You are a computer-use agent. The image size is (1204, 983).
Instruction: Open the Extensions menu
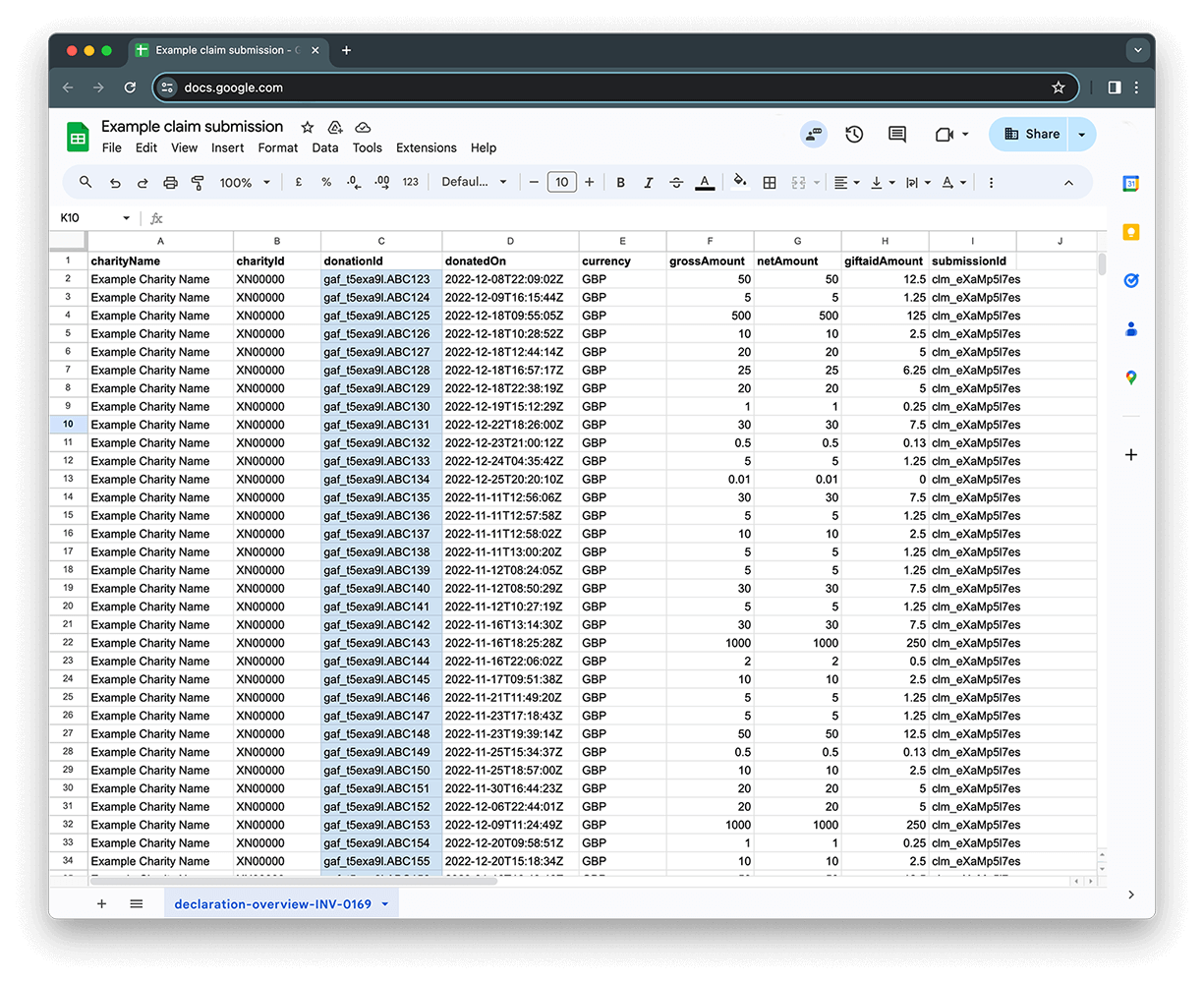click(x=426, y=147)
